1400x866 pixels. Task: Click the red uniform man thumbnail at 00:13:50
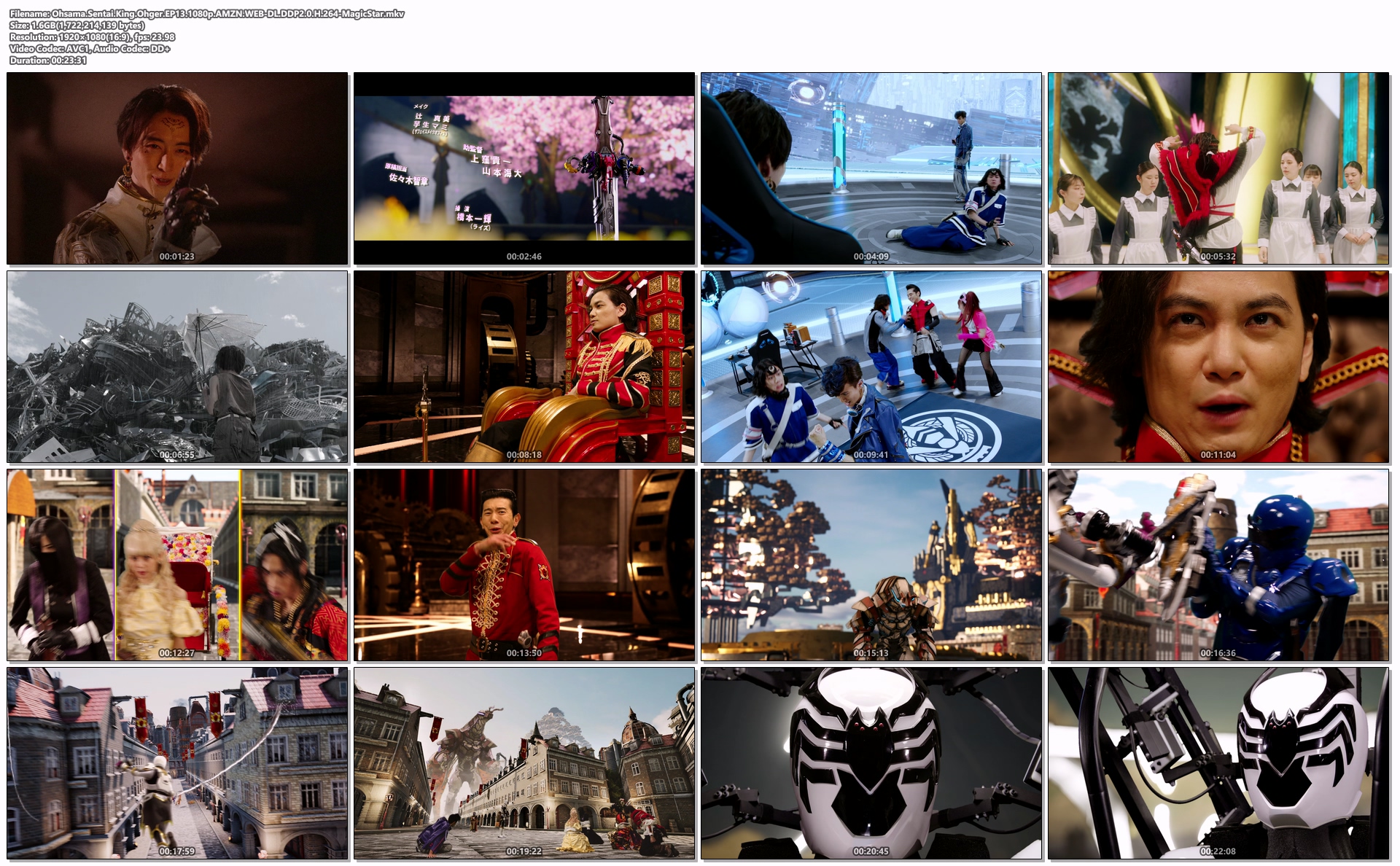pos(524,565)
